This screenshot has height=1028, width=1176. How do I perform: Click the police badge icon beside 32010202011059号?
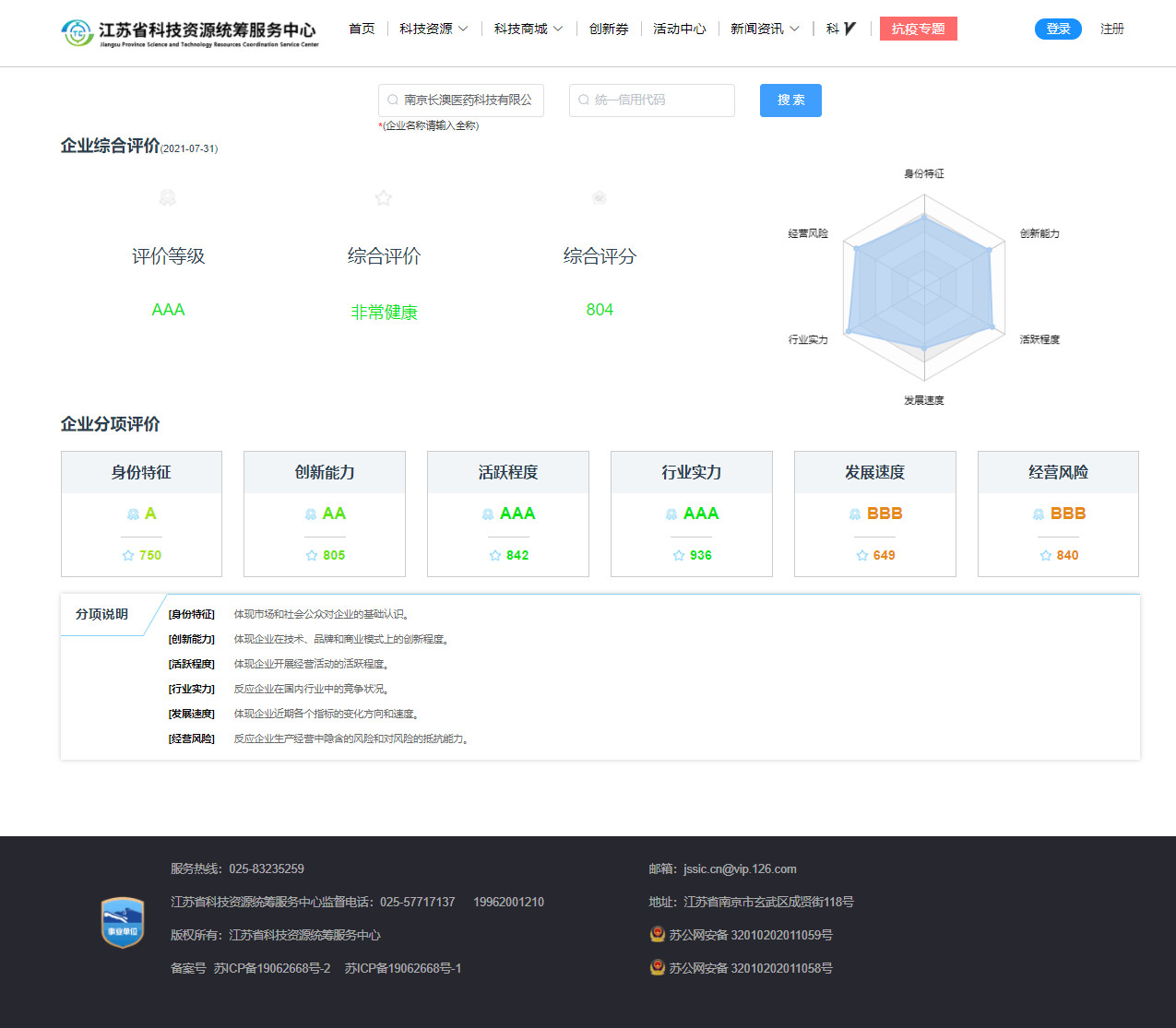pyautogui.click(x=658, y=934)
